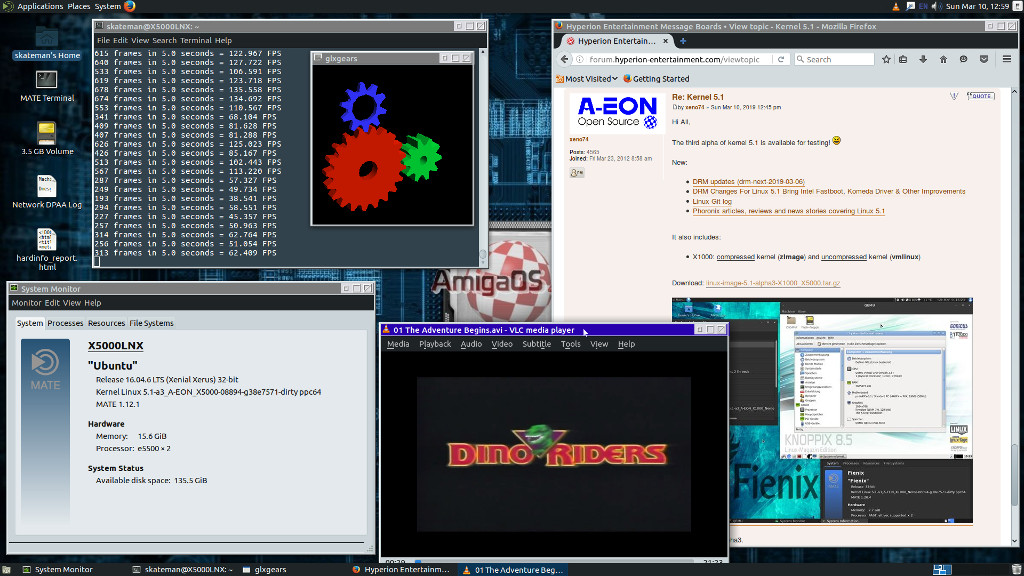Open a new Firefox tab with plus icon

(682, 40)
